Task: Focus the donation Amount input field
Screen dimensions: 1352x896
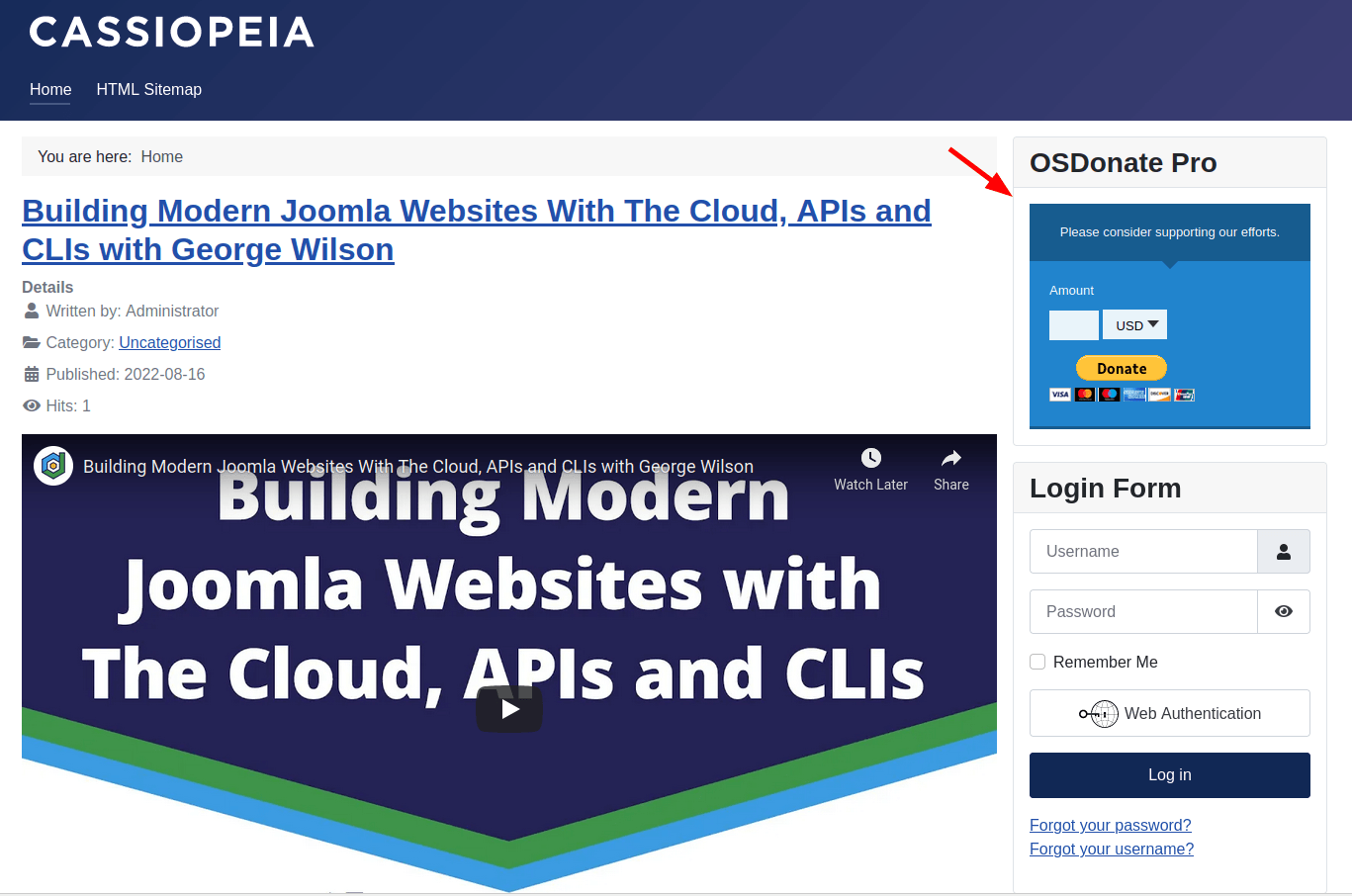Action: click(1074, 324)
